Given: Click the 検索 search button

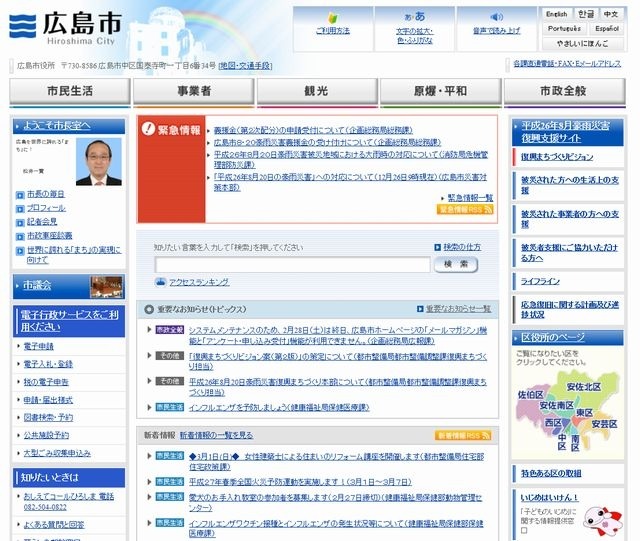Looking at the screenshot, I should (x=456, y=265).
